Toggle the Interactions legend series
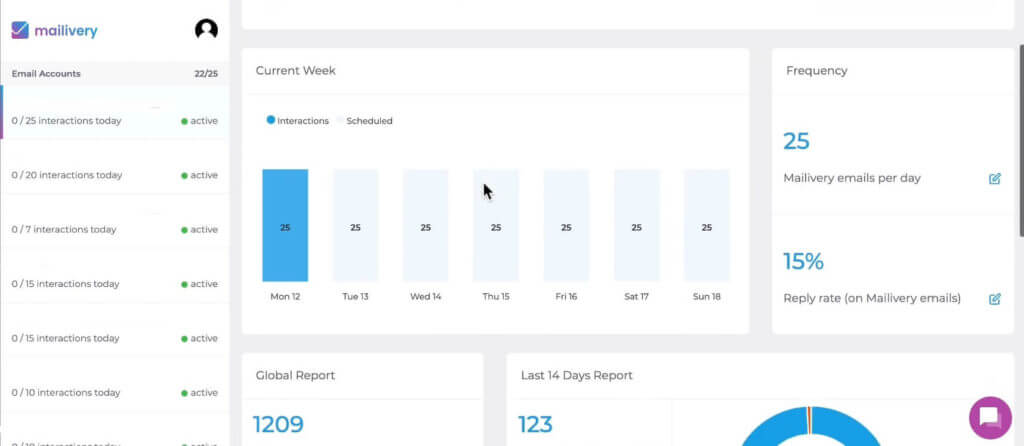The width and height of the screenshot is (1024, 446). click(298, 121)
